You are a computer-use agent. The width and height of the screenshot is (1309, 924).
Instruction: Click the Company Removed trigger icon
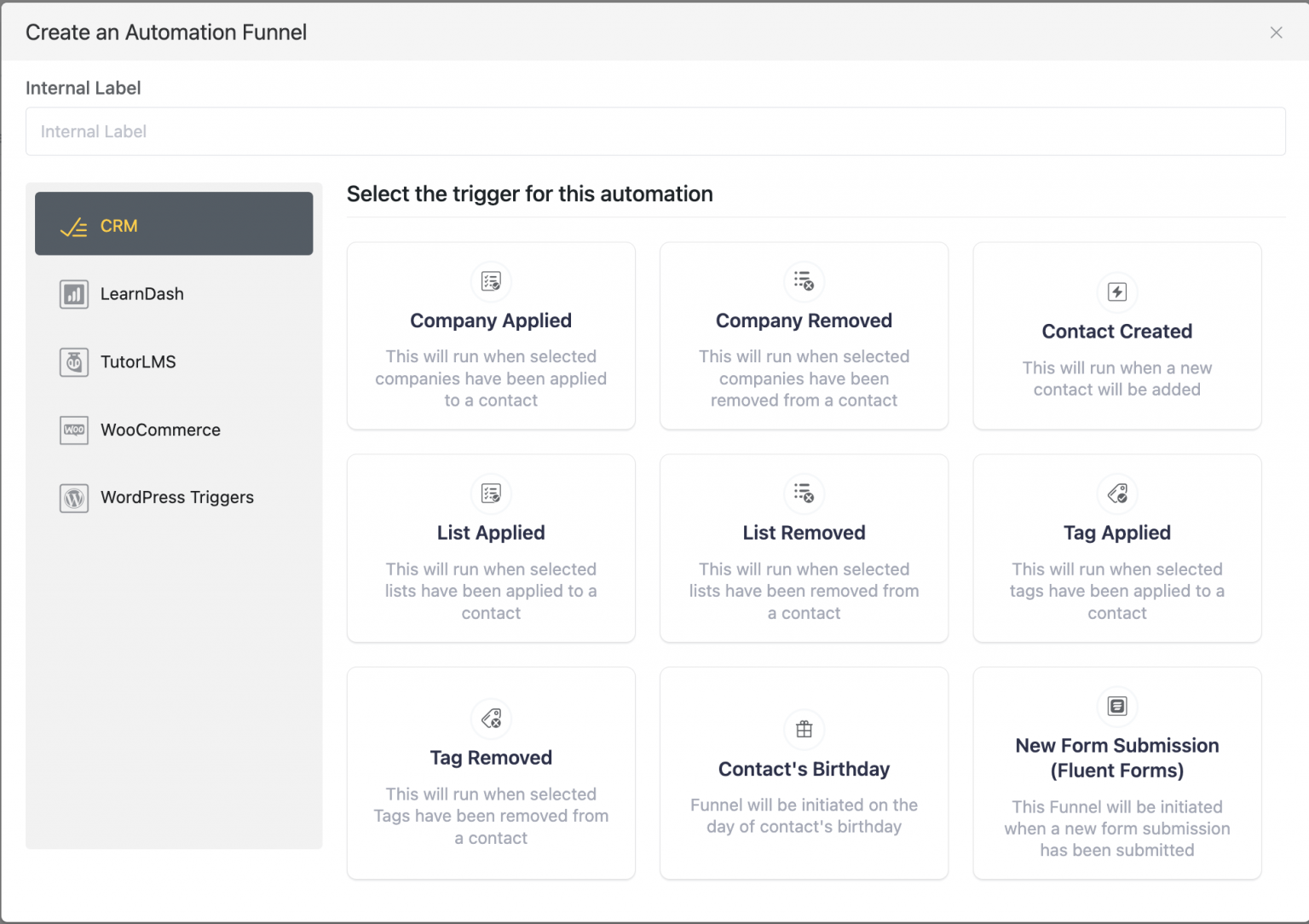point(804,282)
